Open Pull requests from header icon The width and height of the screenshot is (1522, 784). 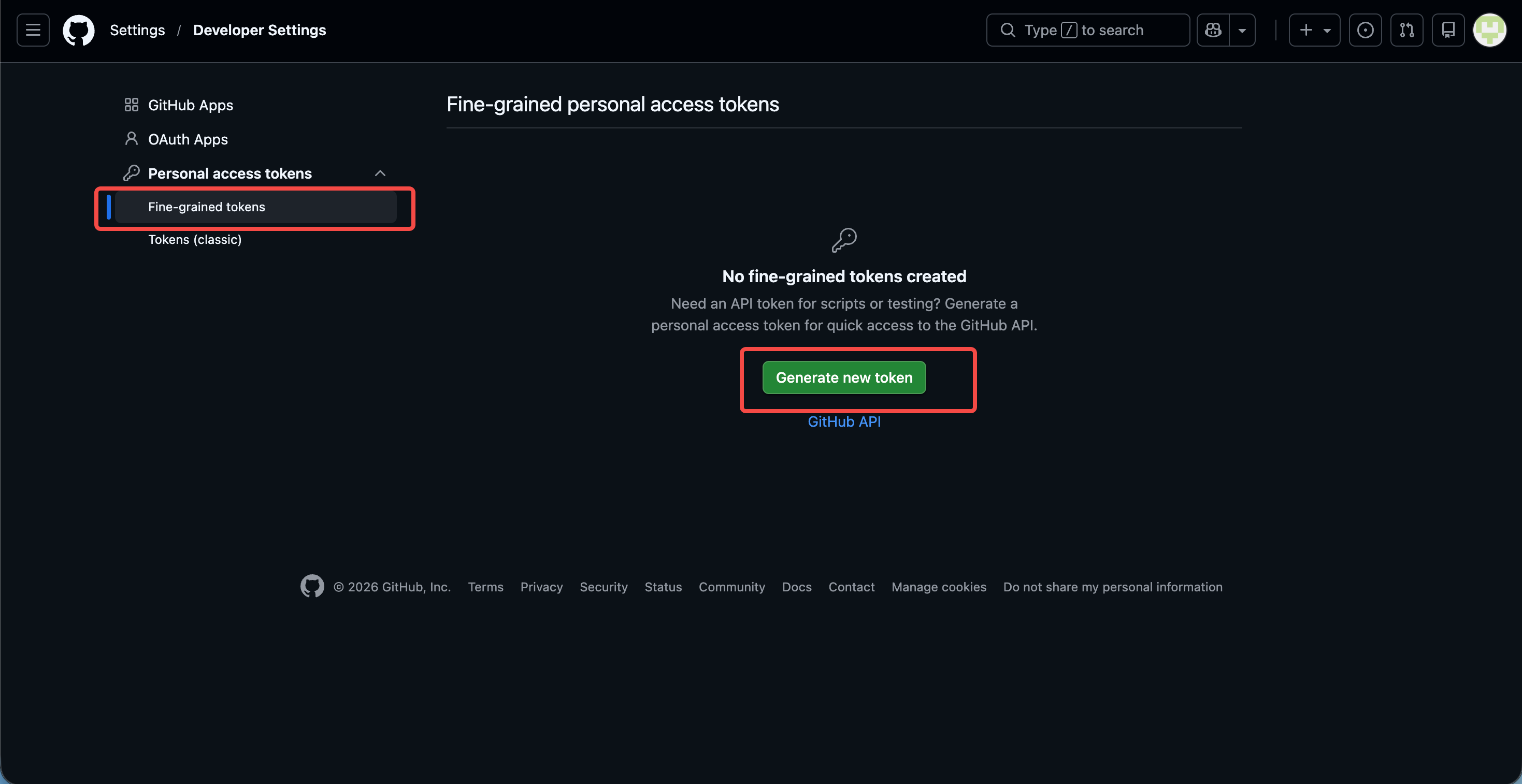click(x=1407, y=30)
